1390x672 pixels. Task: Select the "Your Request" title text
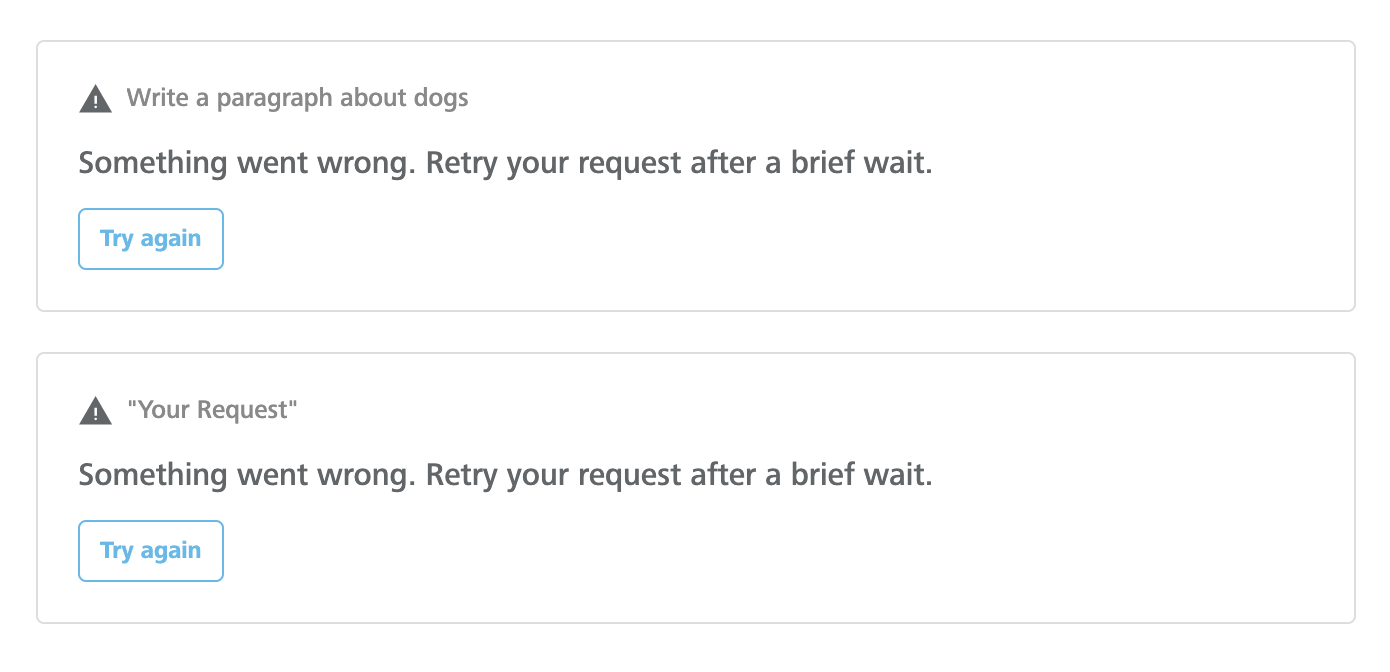click(212, 410)
